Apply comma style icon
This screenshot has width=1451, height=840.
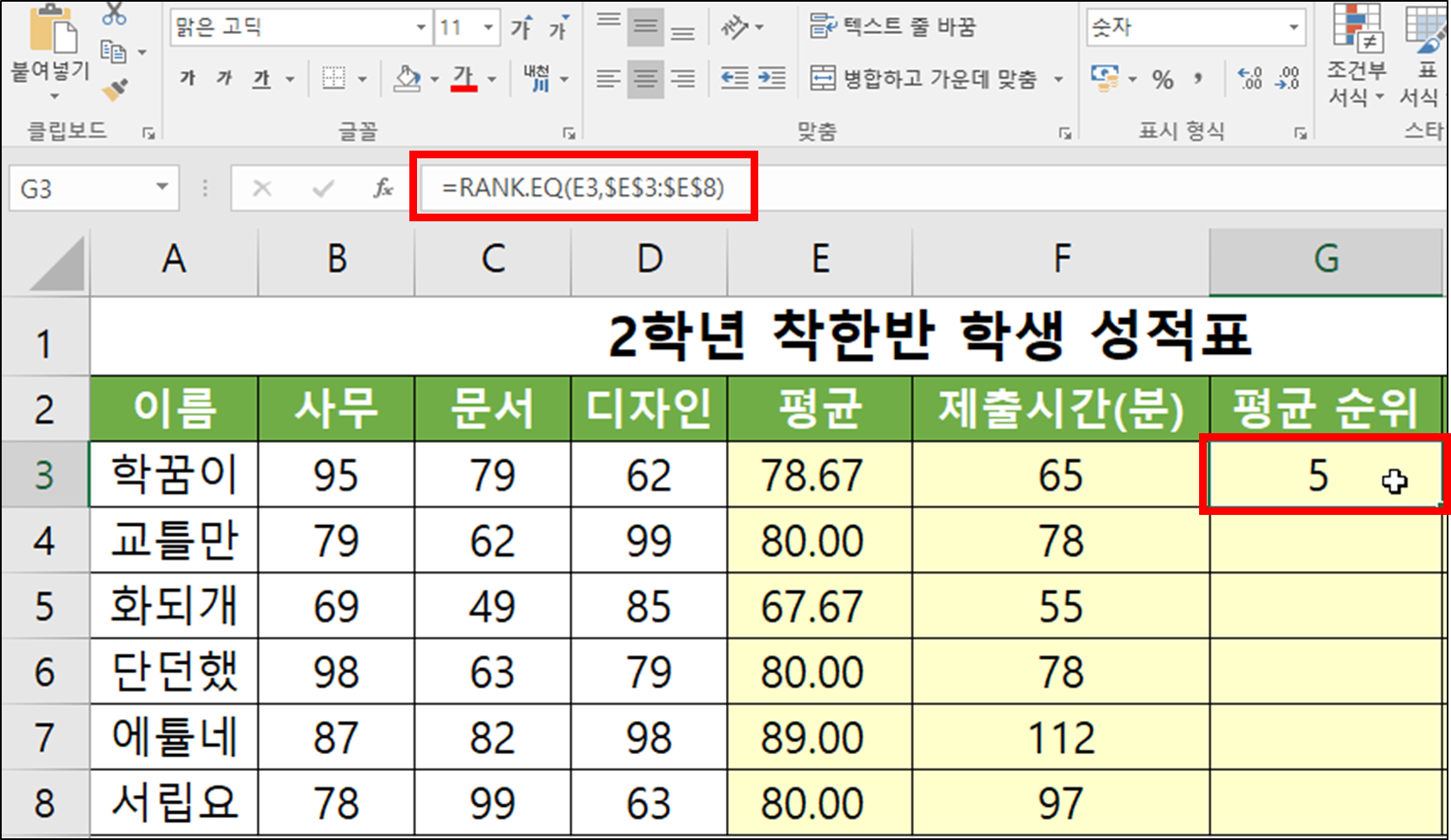pyautogui.click(x=1198, y=79)
